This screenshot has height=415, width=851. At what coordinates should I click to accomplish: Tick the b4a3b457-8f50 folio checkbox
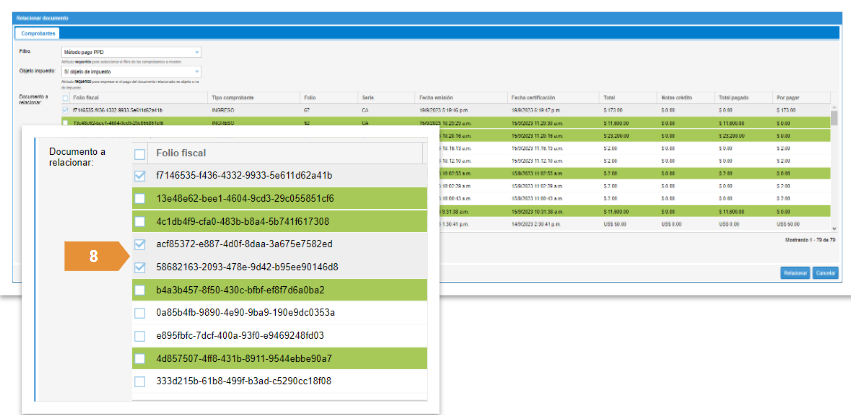click(x=140, y=290)
